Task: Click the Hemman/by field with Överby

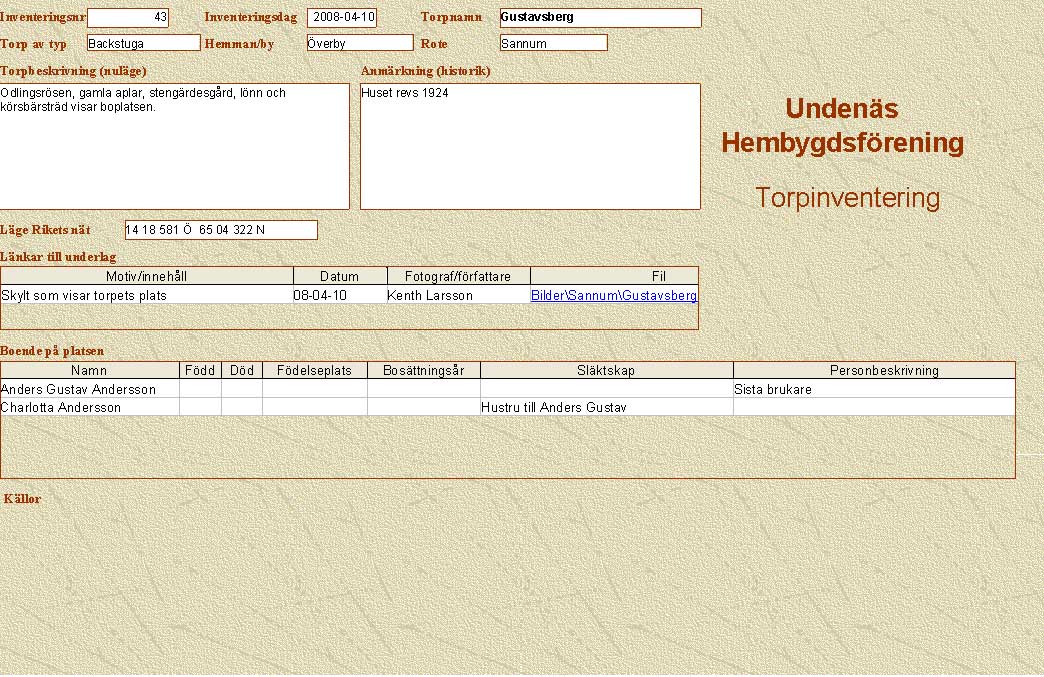Action: [x=359, y=43]
